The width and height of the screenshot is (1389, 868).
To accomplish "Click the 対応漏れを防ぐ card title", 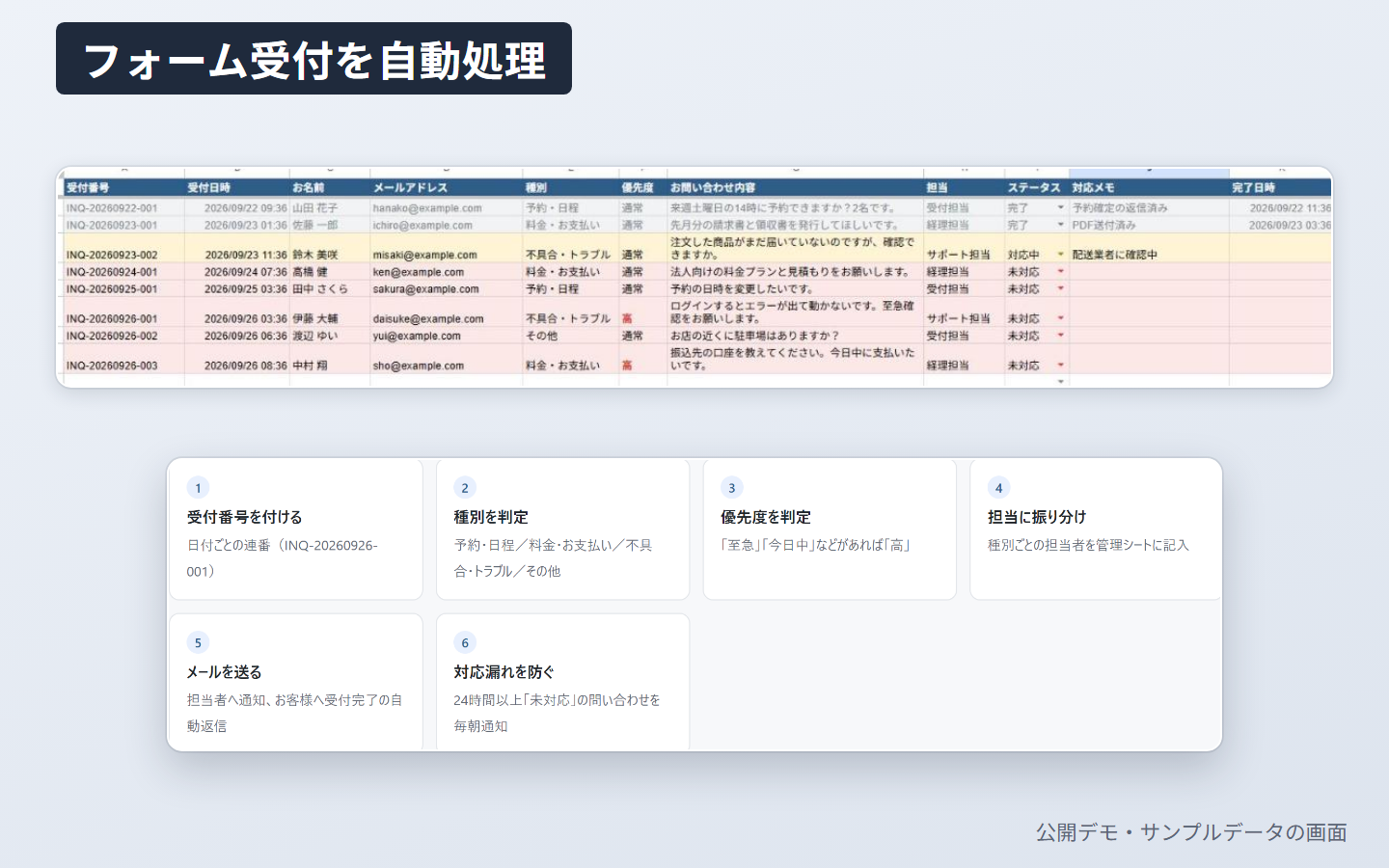I will tap(504, 672).
